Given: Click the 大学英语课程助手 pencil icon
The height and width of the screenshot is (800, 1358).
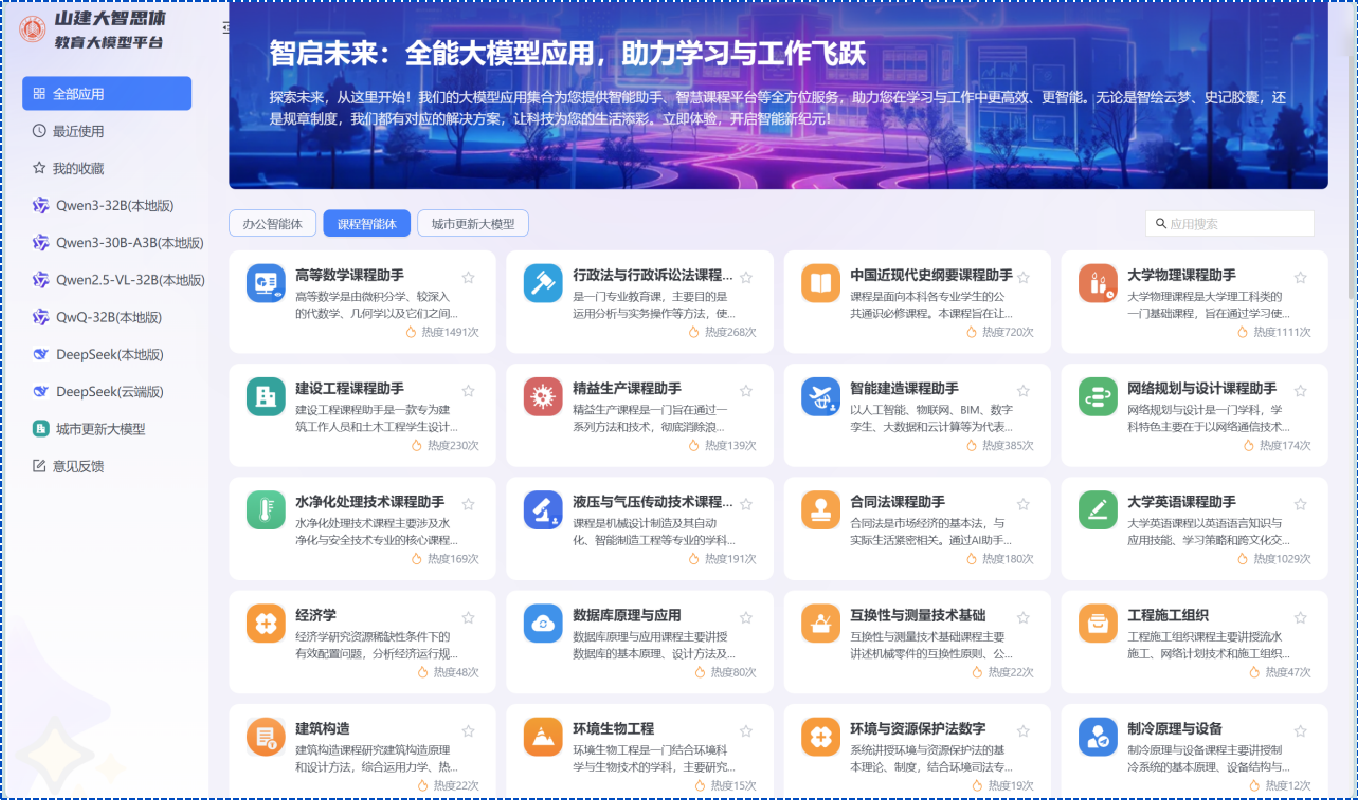Looking at the screenshot, I should [1098, 510].
